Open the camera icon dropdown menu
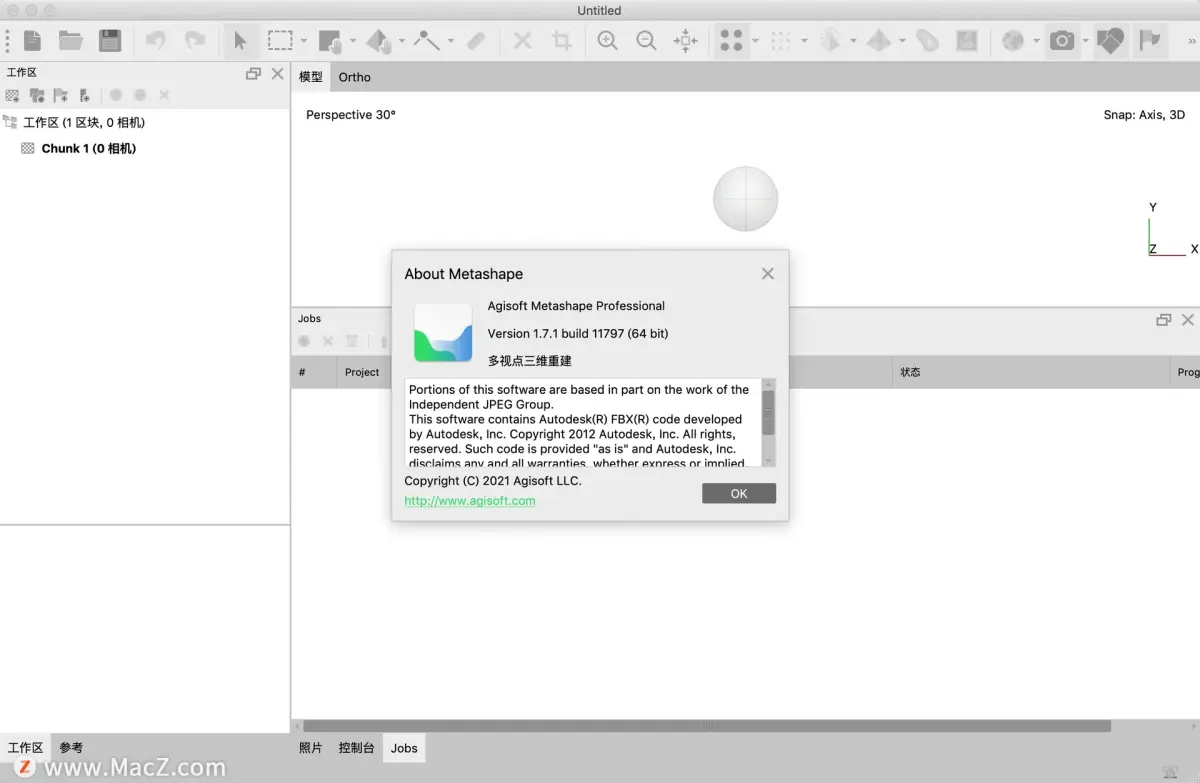 (x=1085, y=41)
